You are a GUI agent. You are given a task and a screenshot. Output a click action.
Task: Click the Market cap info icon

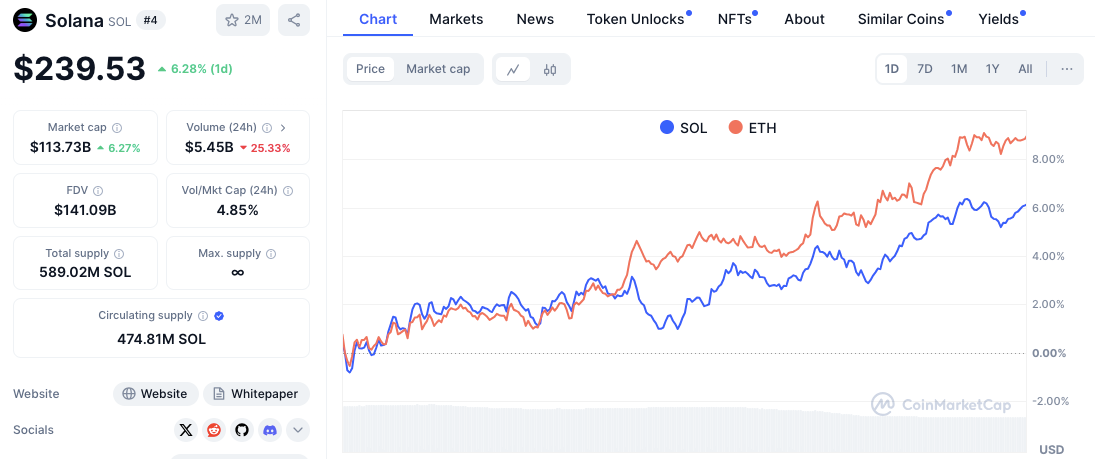(x=117, y=128)
